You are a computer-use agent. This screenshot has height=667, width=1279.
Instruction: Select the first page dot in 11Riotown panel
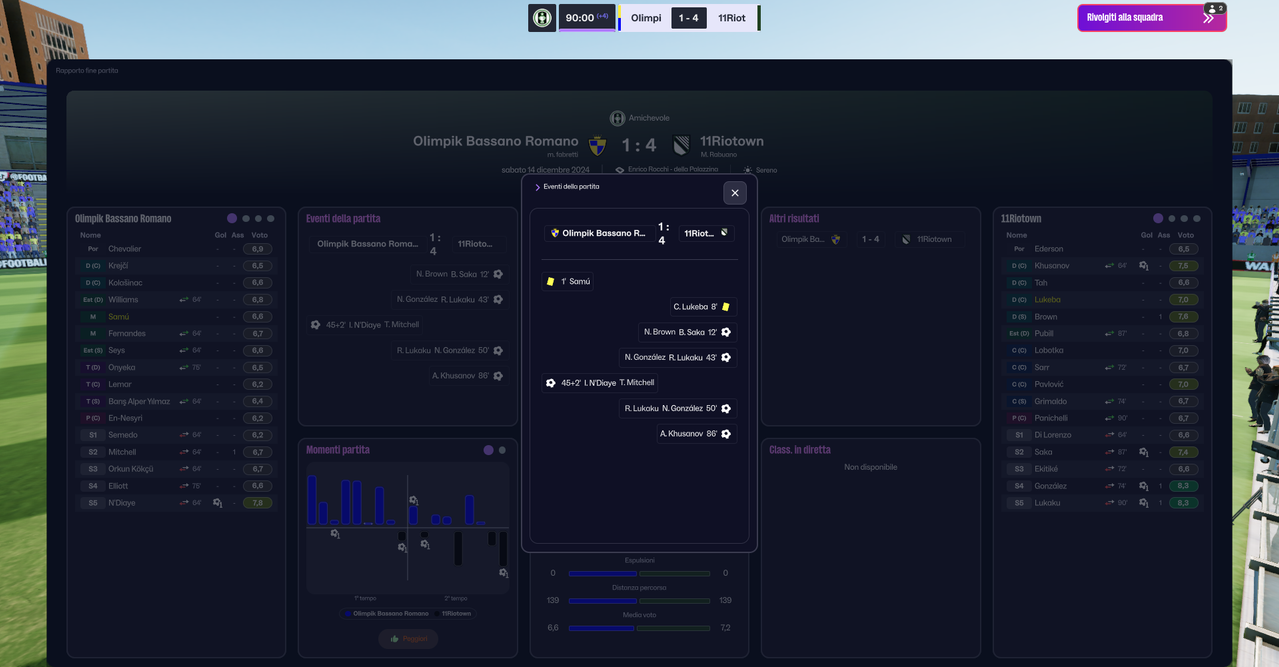[1158, 218]
